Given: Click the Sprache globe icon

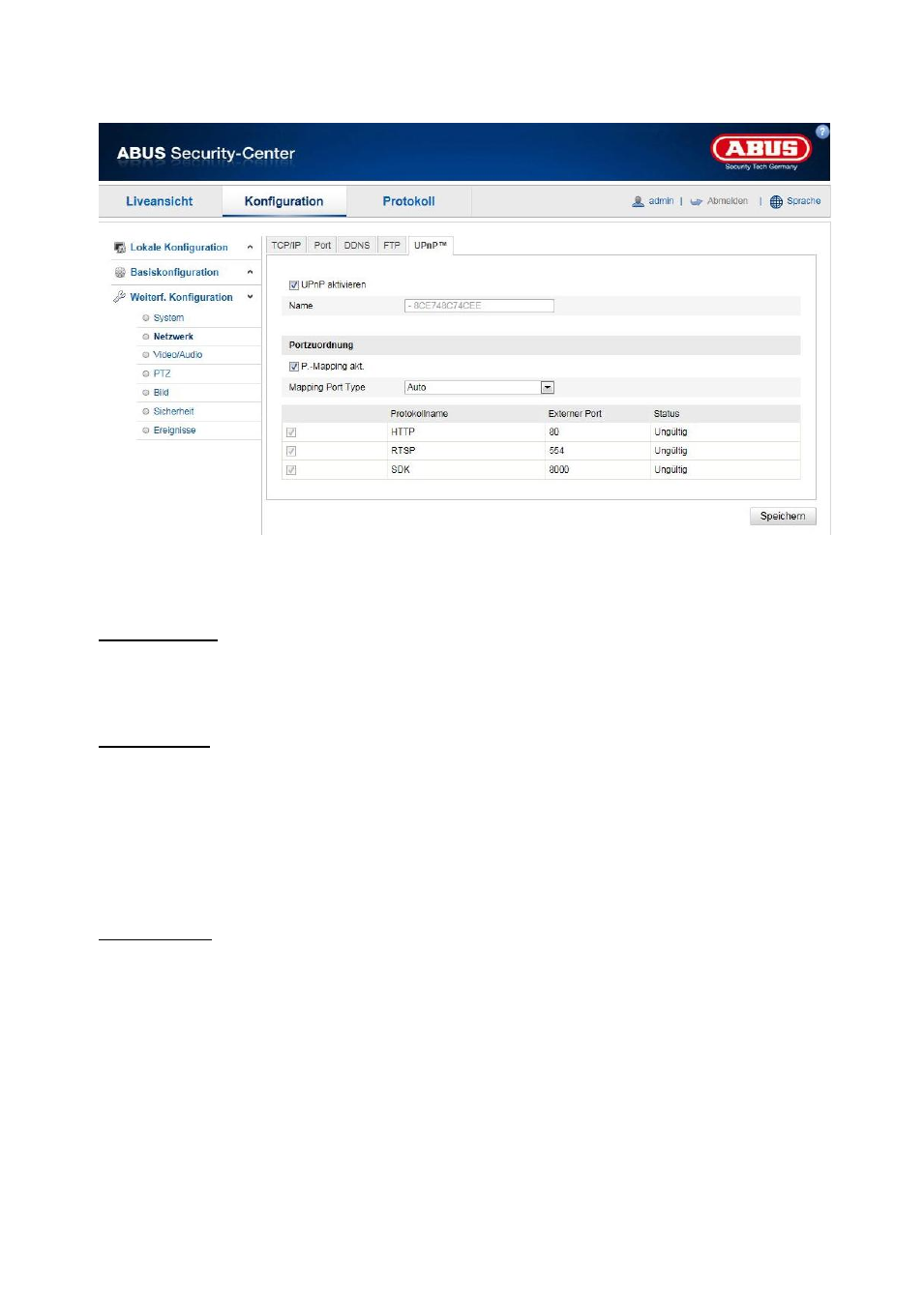Looking at the screenshot, I should click(x=776, y=201).
